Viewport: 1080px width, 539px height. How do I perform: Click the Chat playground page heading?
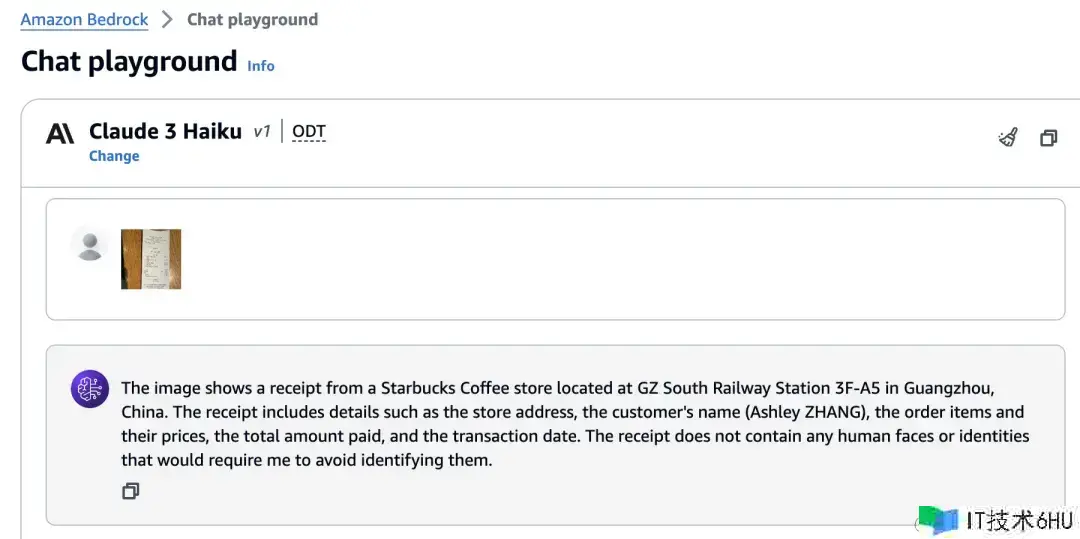(x=129, y=62)
